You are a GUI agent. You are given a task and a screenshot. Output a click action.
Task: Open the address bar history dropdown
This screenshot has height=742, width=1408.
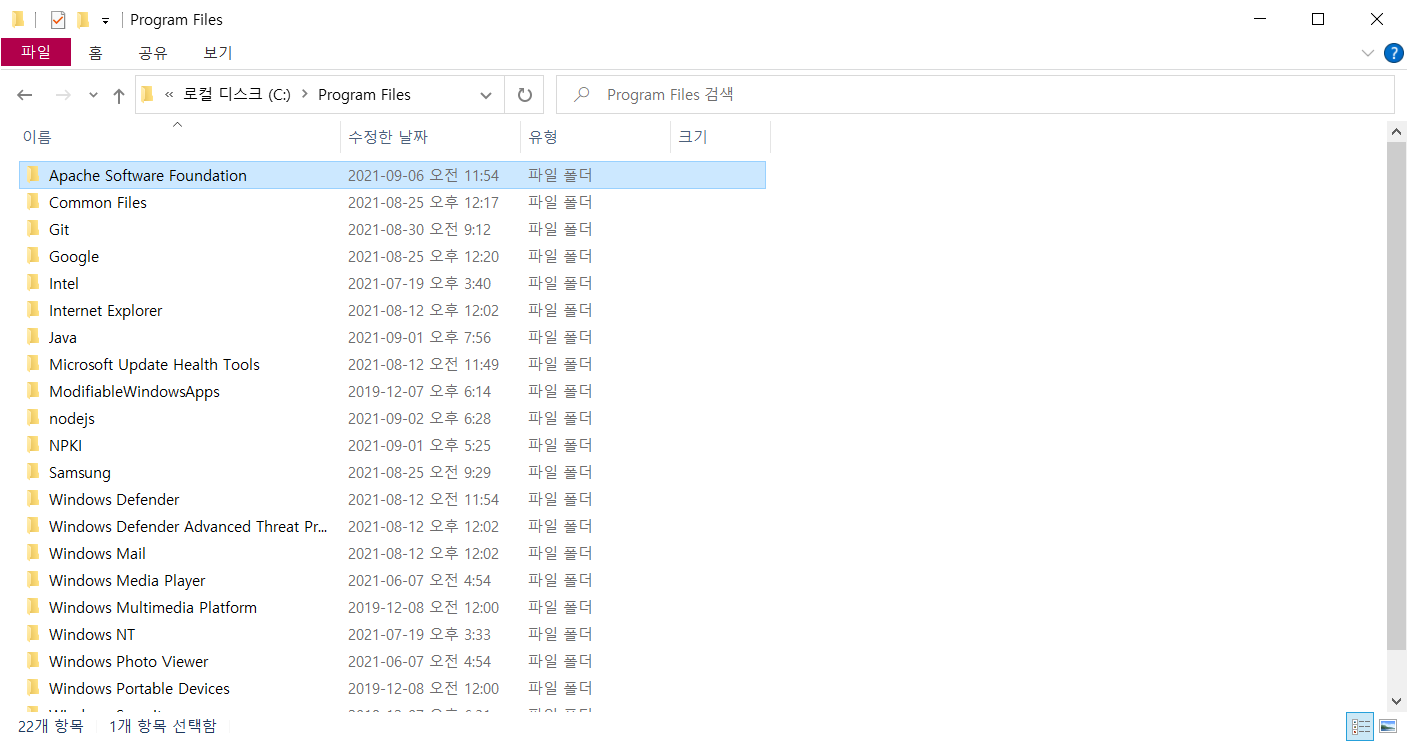[486, 95]
